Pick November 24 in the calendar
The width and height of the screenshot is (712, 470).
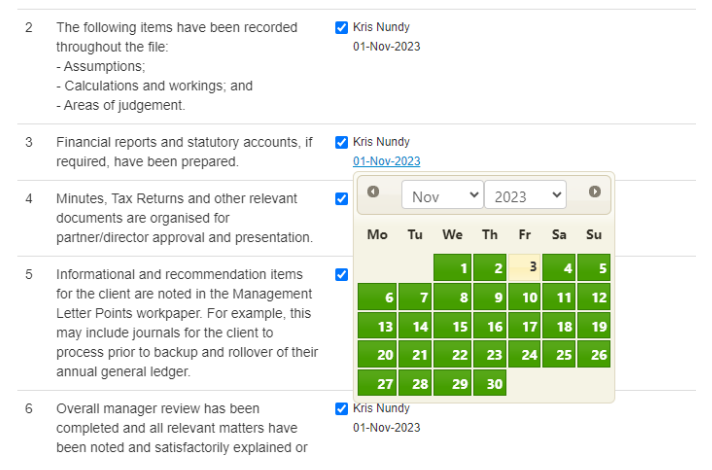[x=524, y=355]
